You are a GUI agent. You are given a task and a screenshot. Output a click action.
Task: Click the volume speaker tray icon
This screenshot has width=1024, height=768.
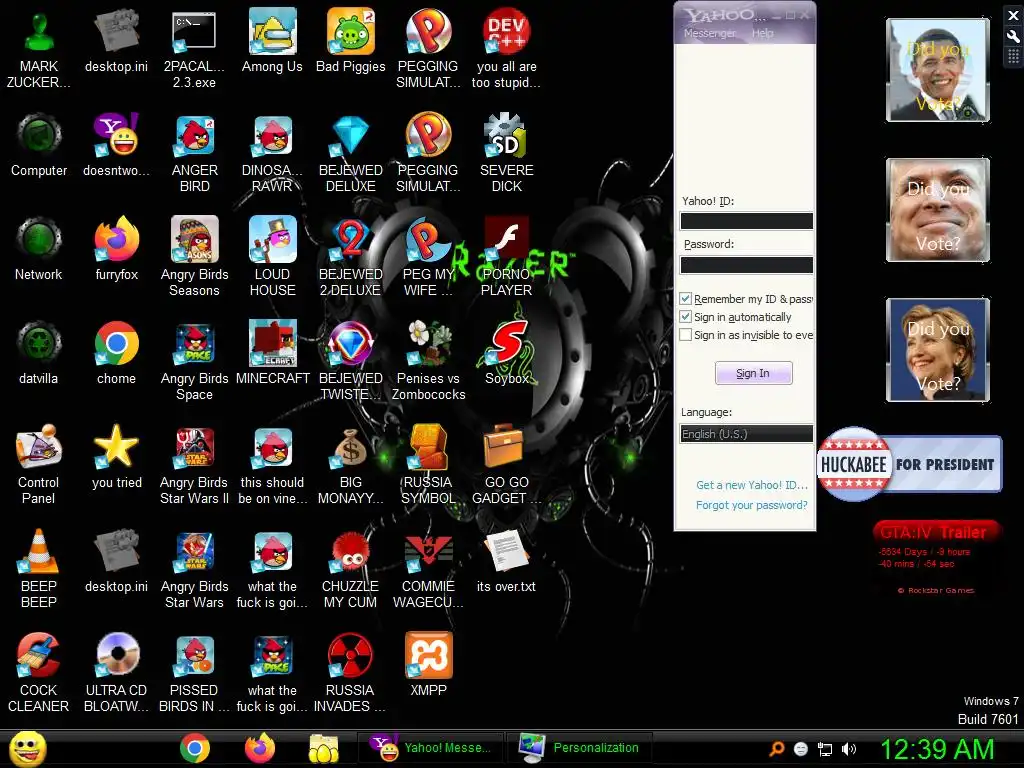click(849, 749)
